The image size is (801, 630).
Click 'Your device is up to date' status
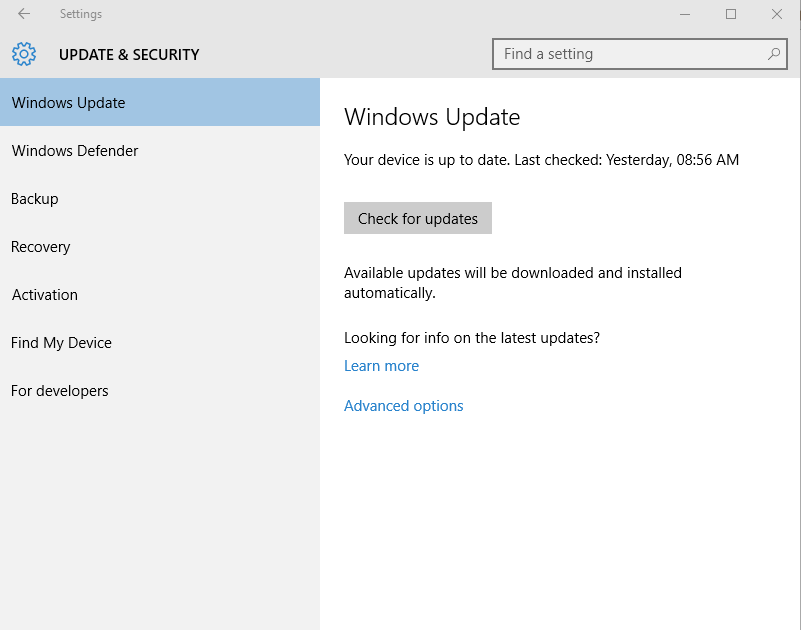541,160
